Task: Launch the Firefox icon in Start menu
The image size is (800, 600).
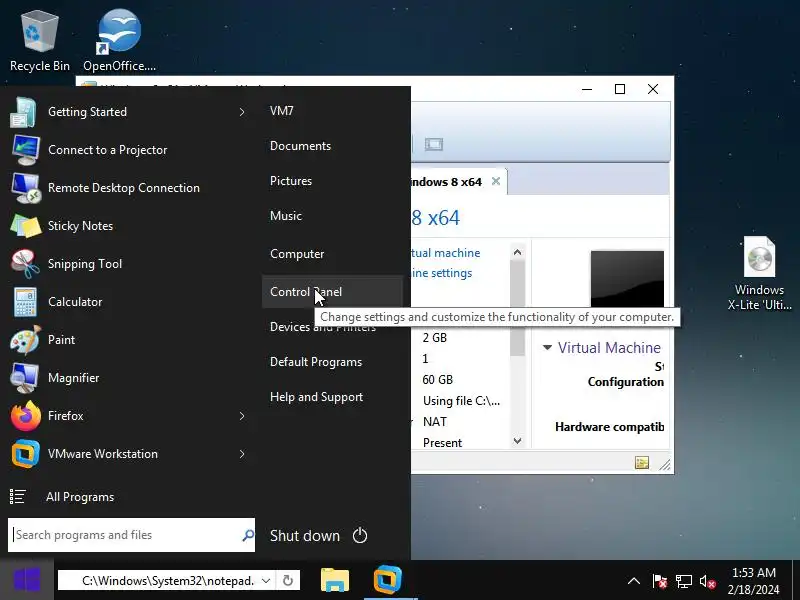Action: [26, 416]
